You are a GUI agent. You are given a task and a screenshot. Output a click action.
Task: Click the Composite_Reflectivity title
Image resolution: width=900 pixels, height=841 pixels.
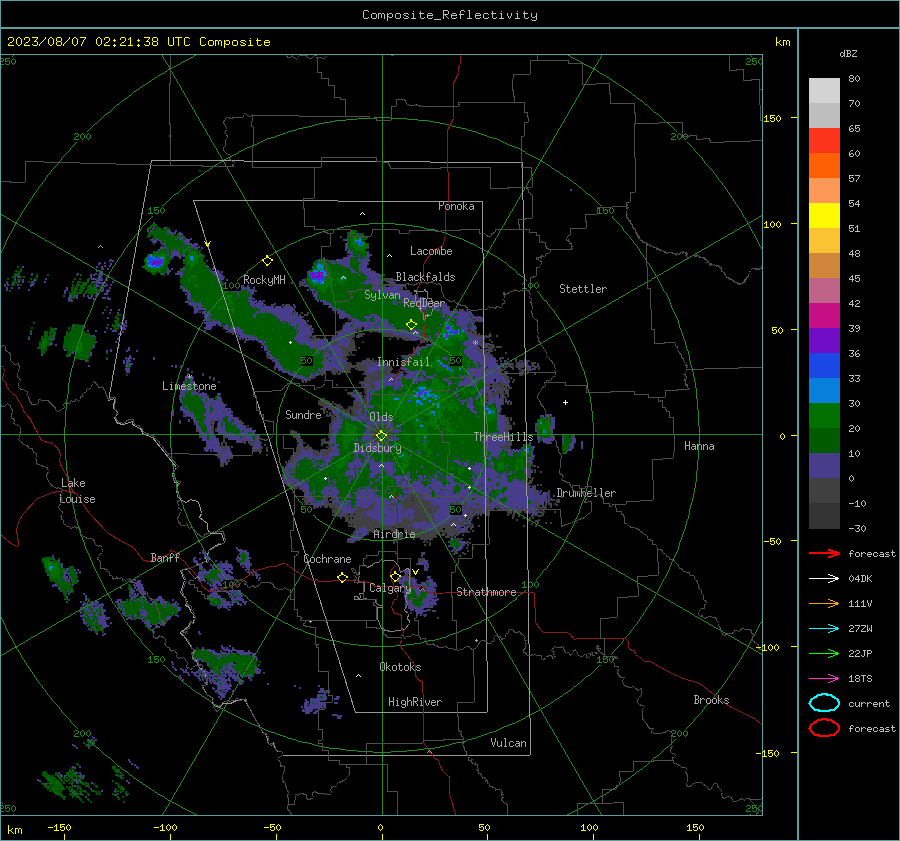450,15
